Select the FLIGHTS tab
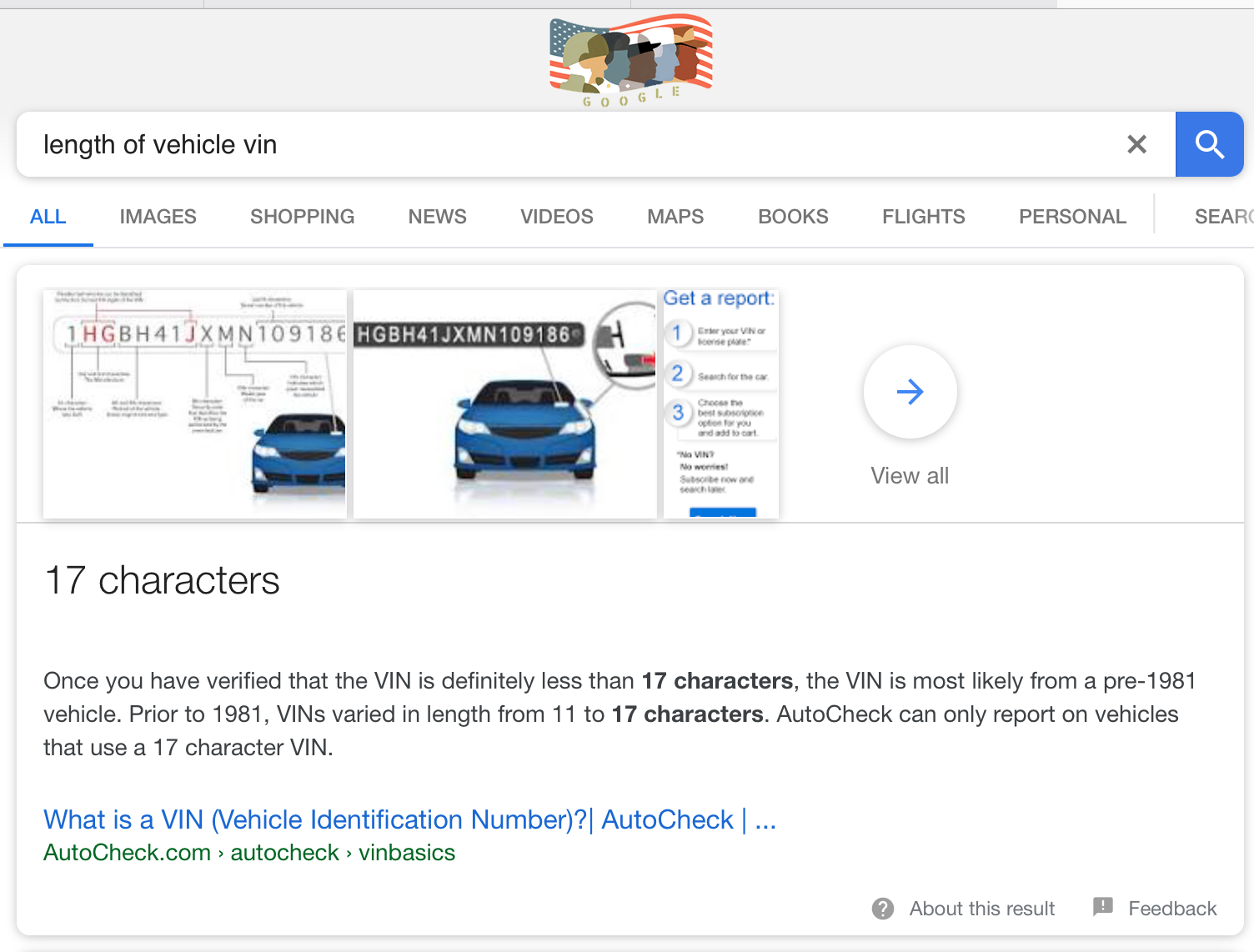1254x952 pixels. [924, 217]
